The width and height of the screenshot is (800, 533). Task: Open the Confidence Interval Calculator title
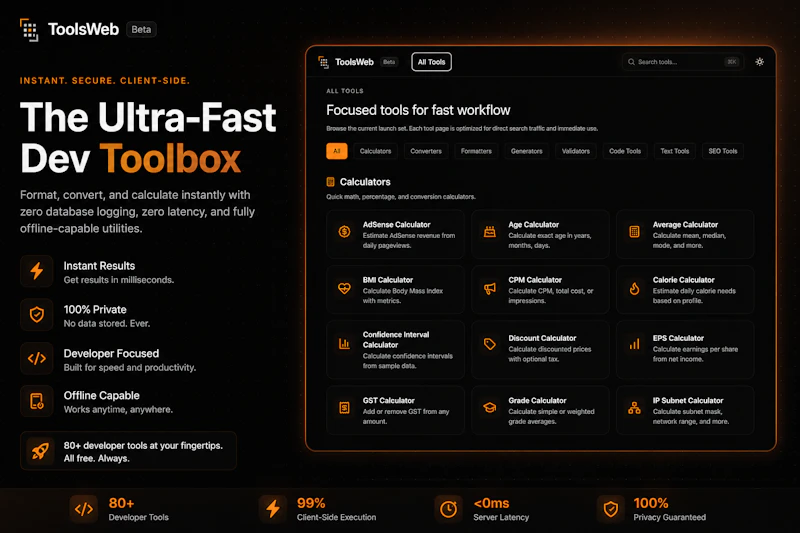point(396,340)
